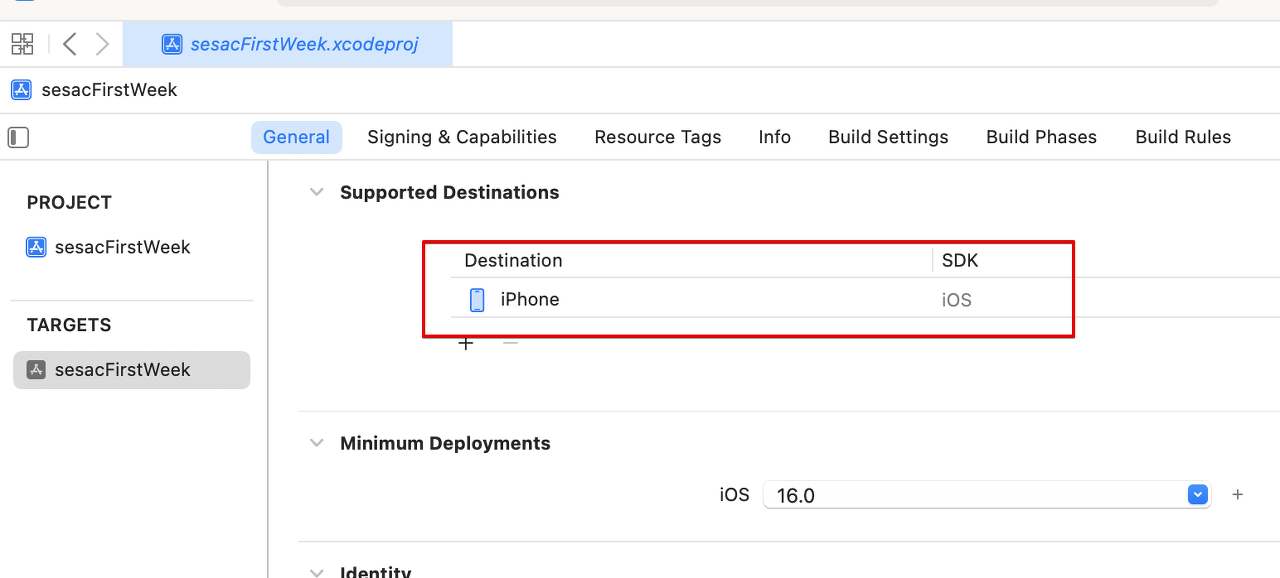Collapse the Identity section chevron
The image size is (1280, 578).
pyautogui.click(x=317, y=573)
